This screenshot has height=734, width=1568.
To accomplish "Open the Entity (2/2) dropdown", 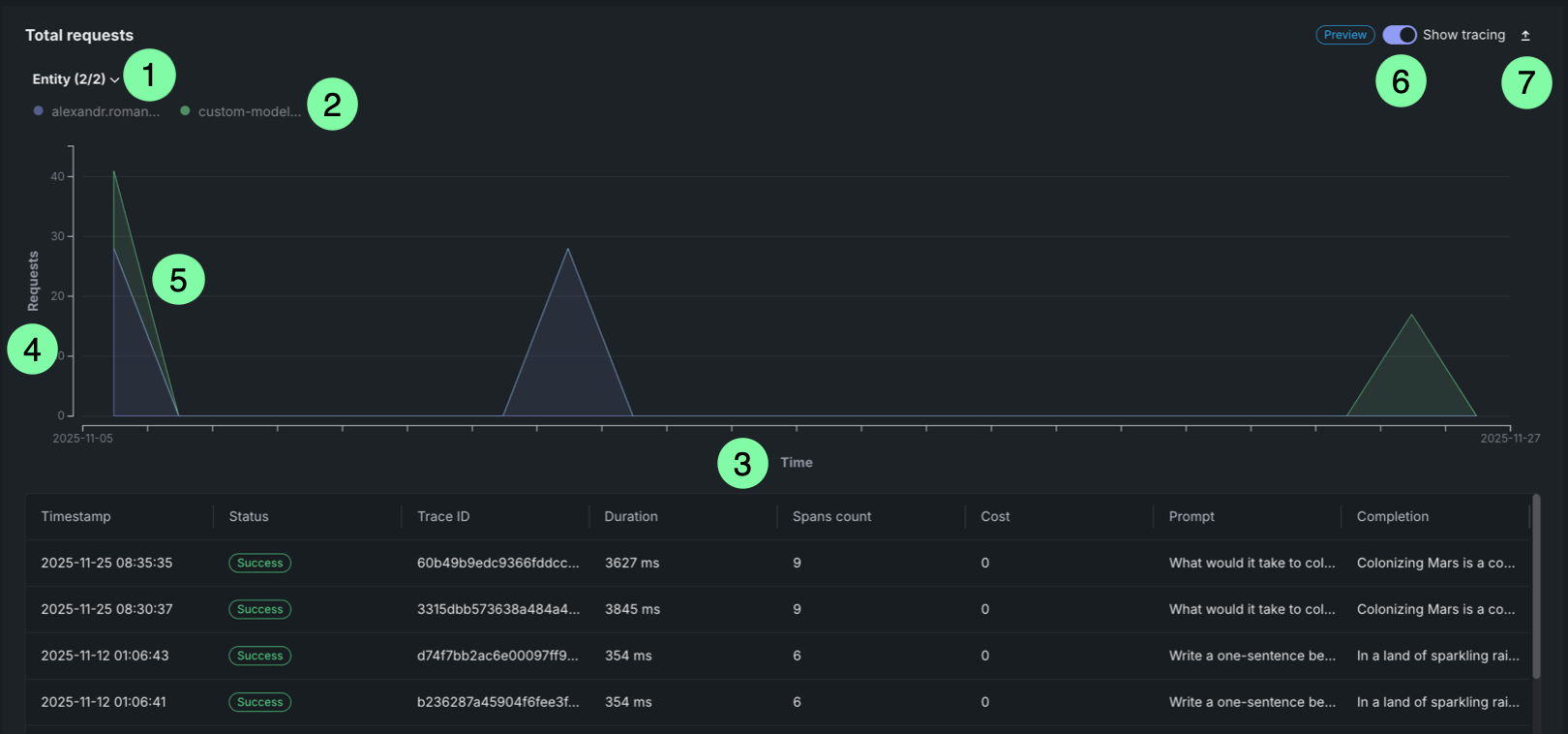I will tap(75, 79).
